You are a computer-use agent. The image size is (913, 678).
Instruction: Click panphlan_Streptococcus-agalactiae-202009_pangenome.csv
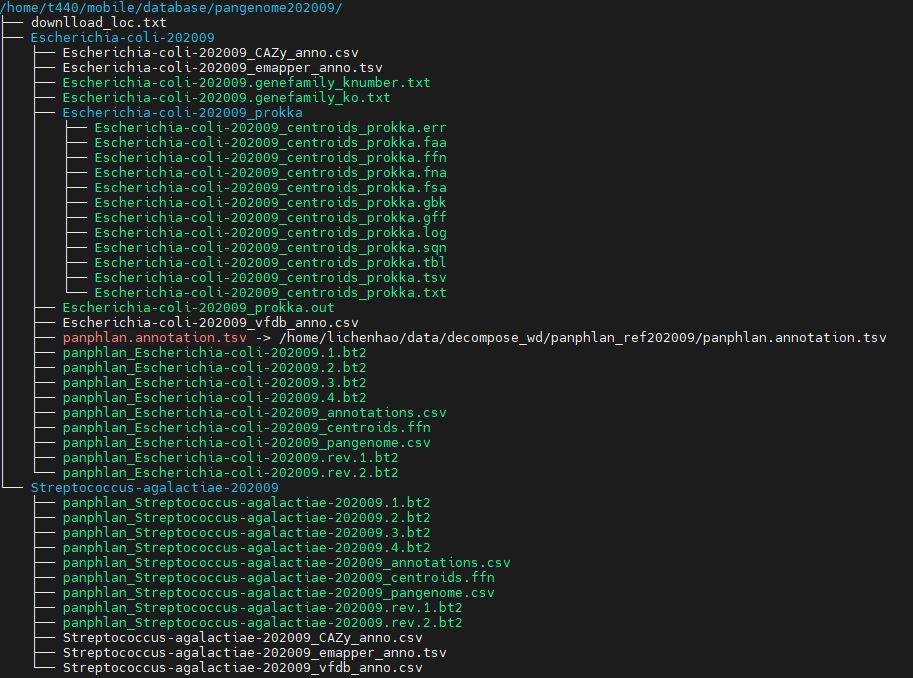pos(278,593)
